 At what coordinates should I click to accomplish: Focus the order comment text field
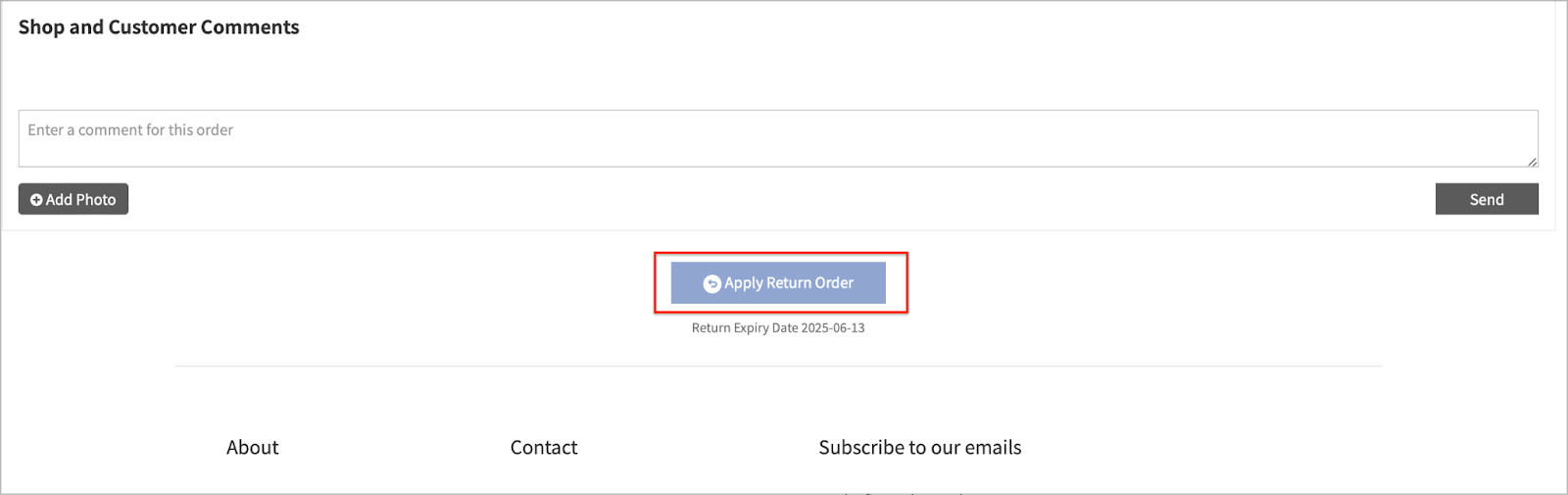coord(778,138)
